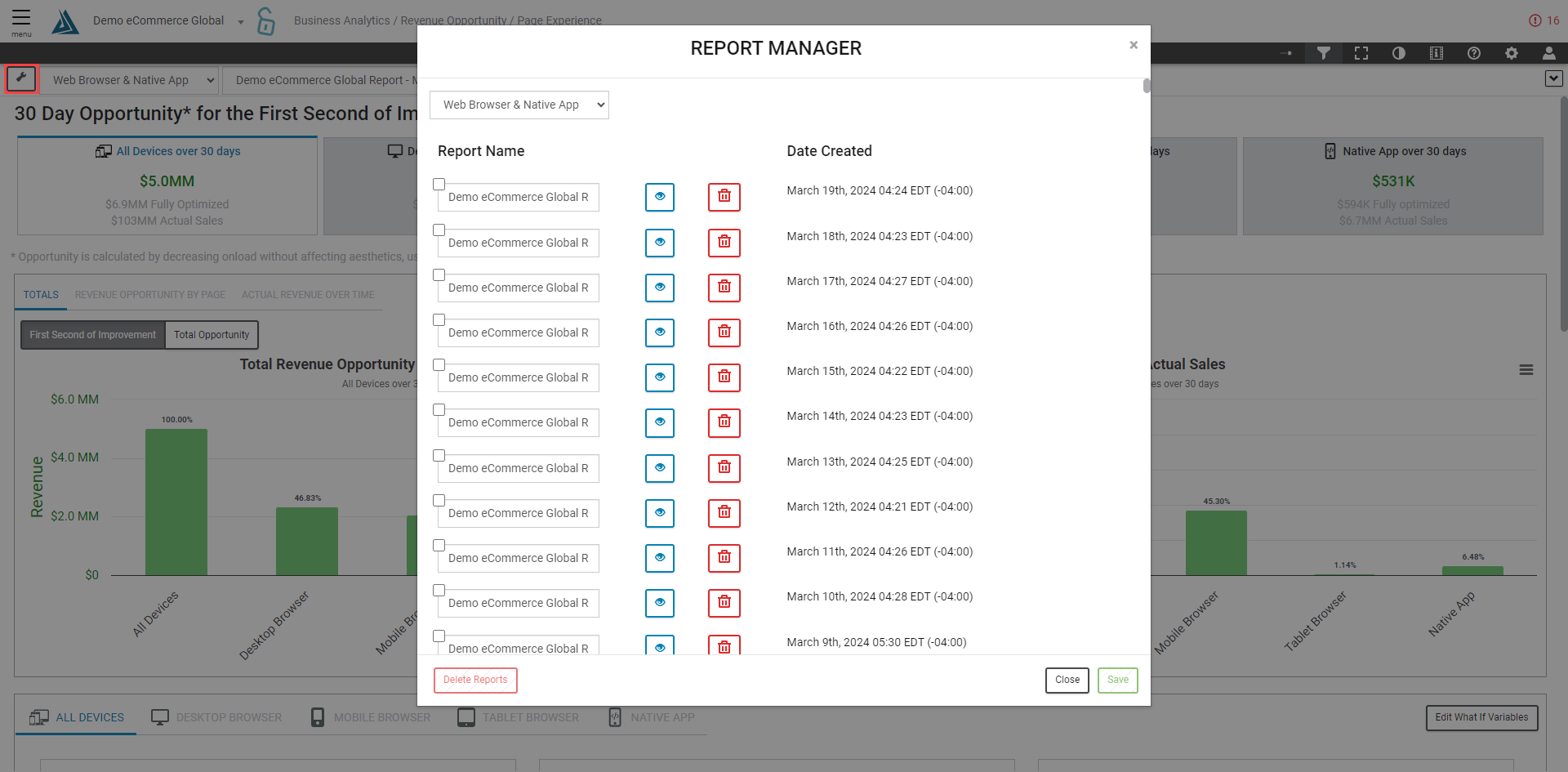Open the filter funnel icon in toolbar
The image size is (1568, 772).
[x=1324, y=53]
